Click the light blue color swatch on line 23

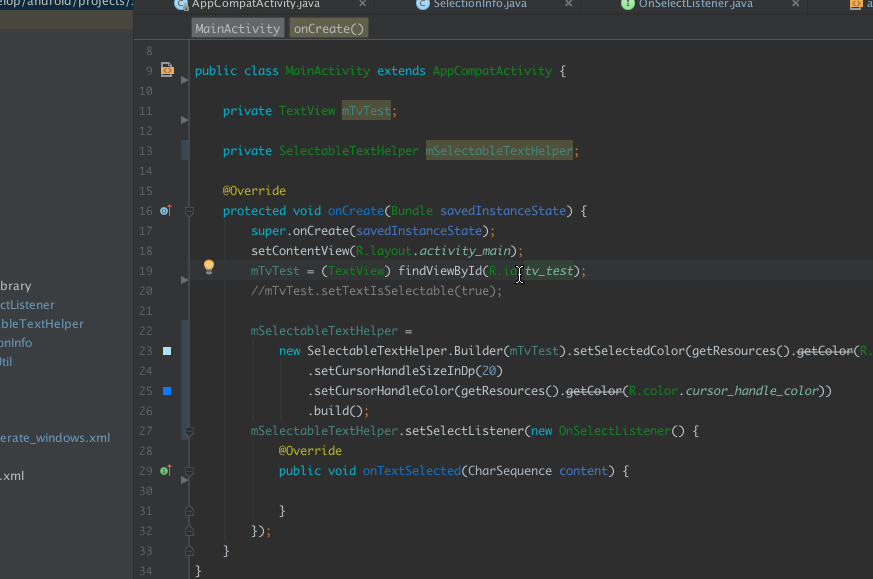[167, 351]
